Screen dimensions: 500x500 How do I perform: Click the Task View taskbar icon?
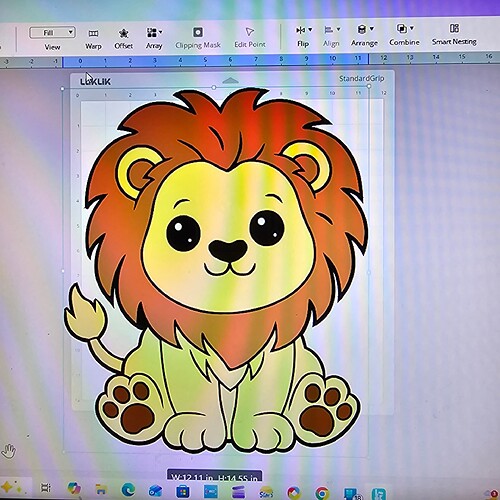coord(46,488)
